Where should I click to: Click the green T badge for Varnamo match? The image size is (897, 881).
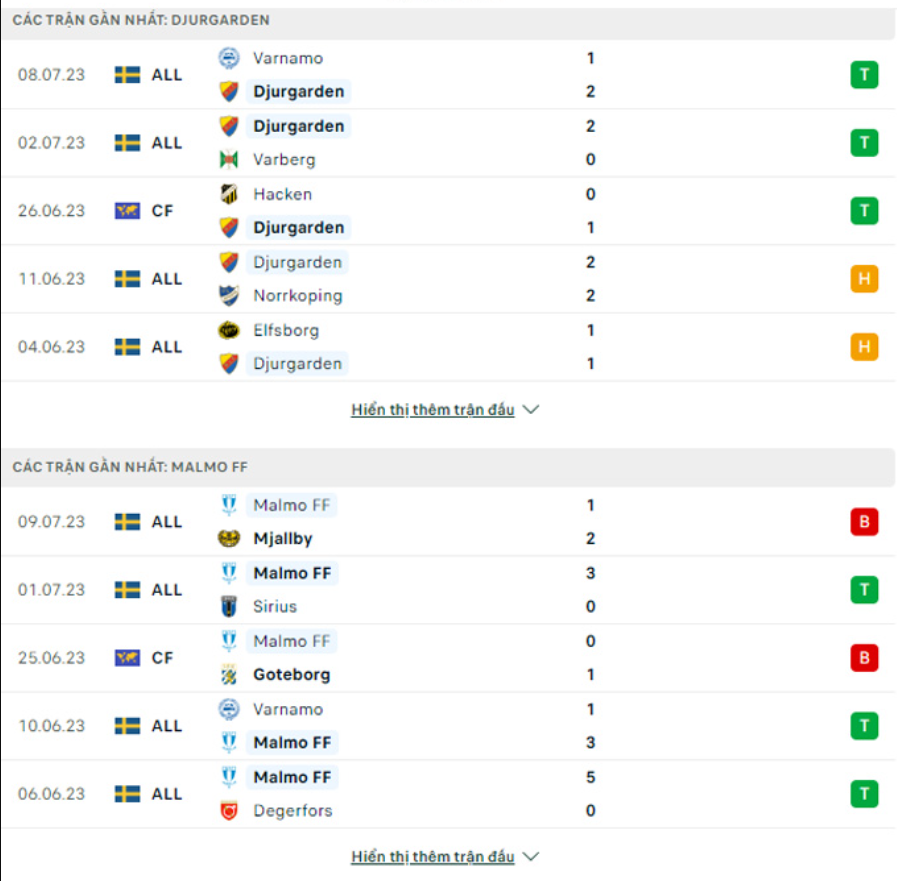pos(864,74)
